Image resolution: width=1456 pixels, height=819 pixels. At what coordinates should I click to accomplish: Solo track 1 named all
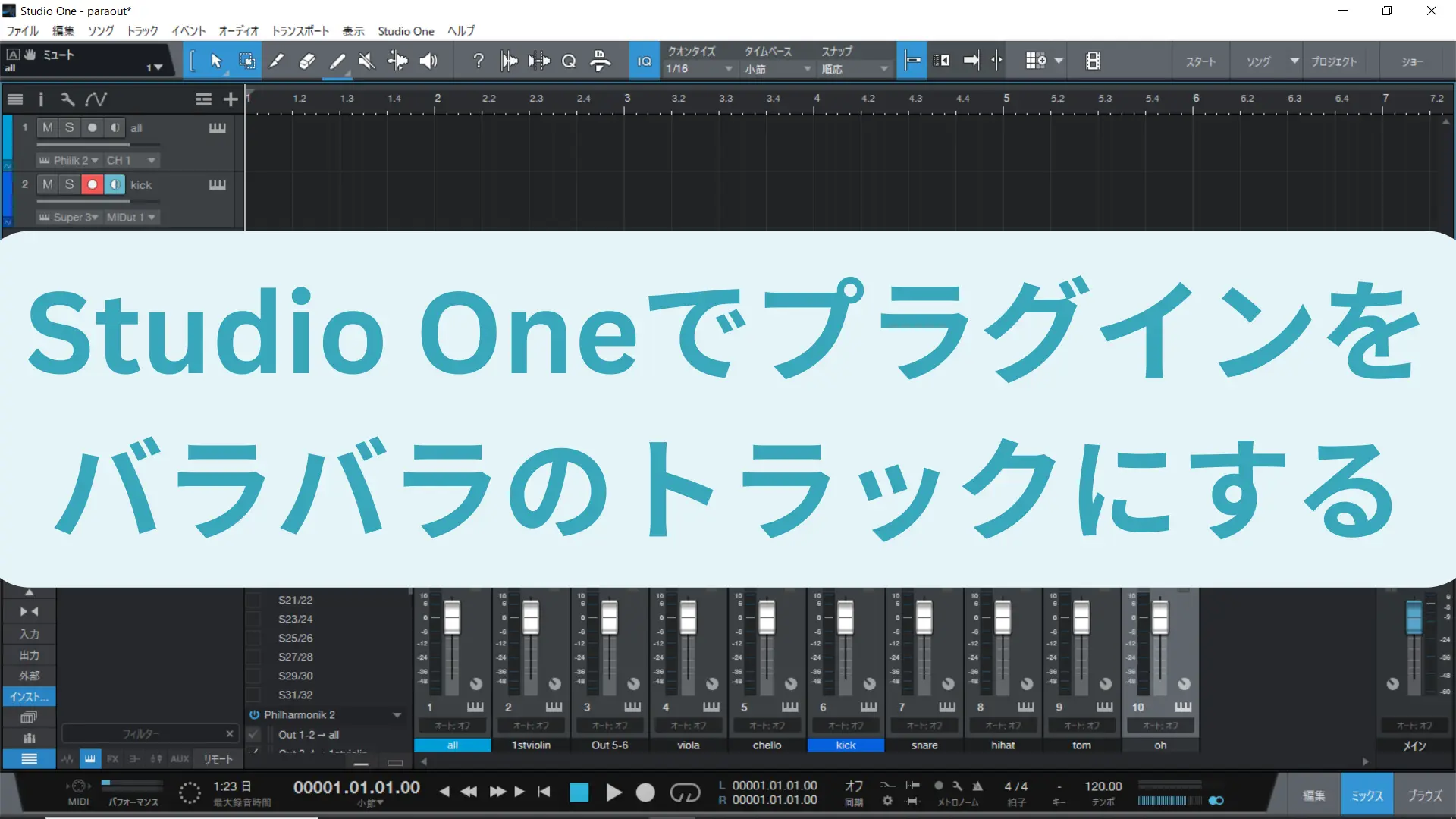click(x=69, y=127)
